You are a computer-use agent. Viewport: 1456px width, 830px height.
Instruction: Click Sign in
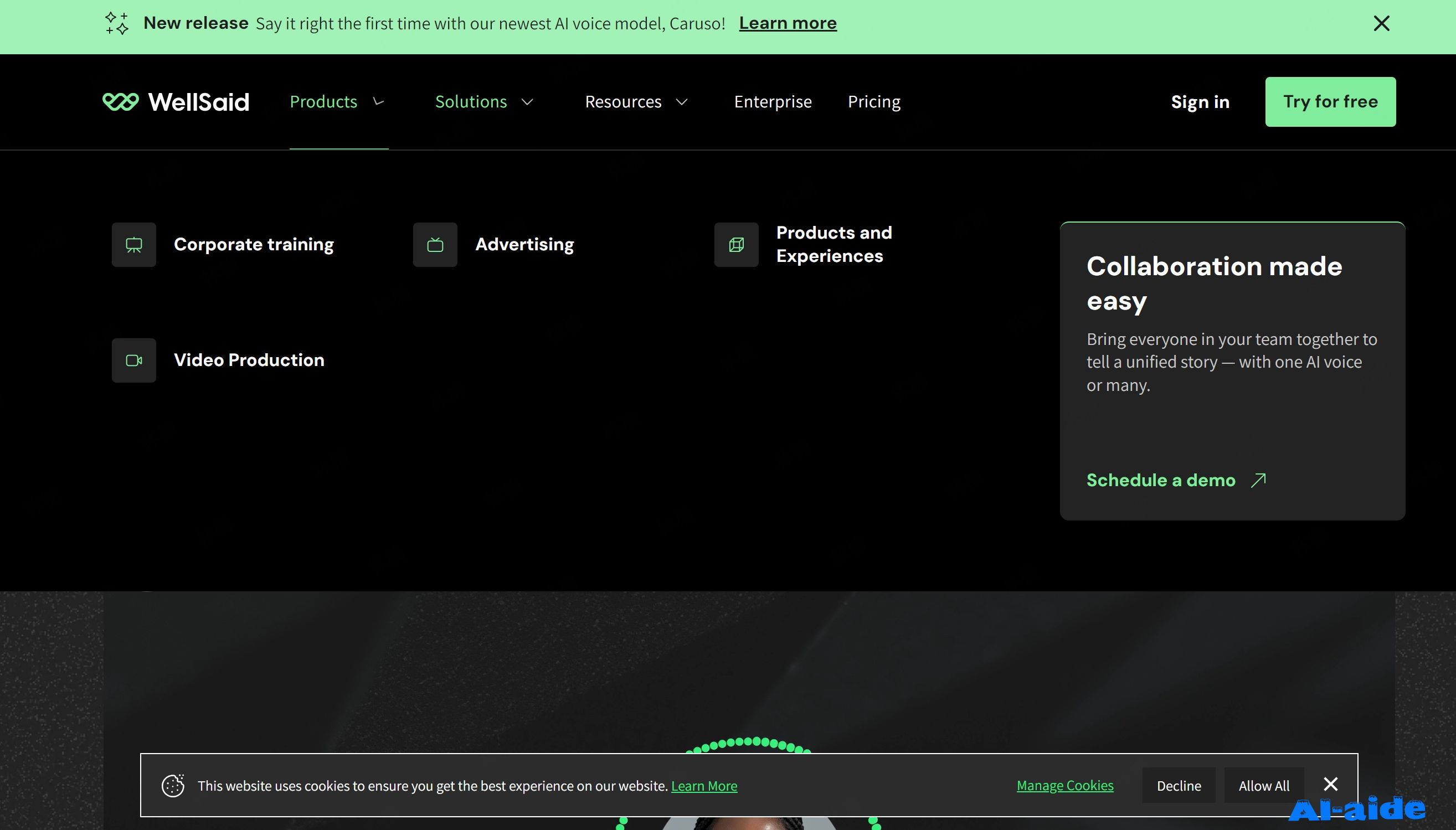tap(1200, 102)
